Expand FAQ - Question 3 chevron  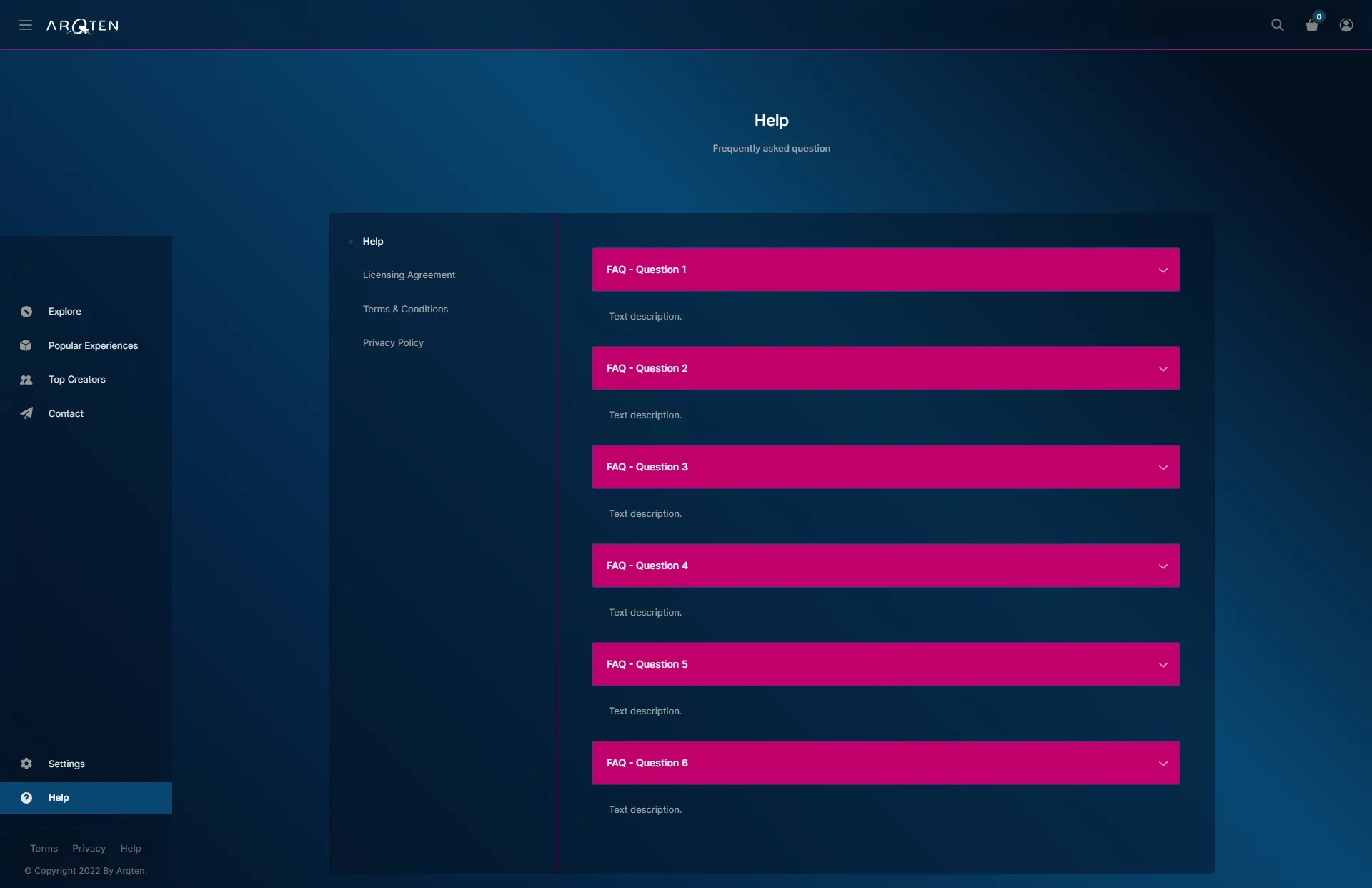pyautogui.click(x=1163, y=468)
